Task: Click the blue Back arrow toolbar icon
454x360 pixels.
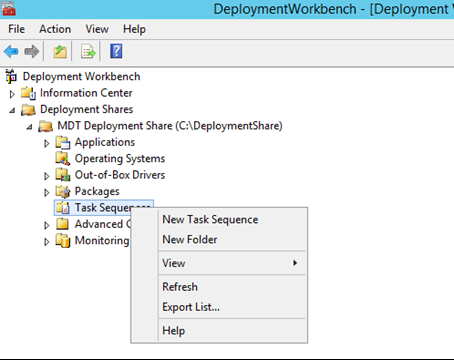Action: tap(11, 52)
